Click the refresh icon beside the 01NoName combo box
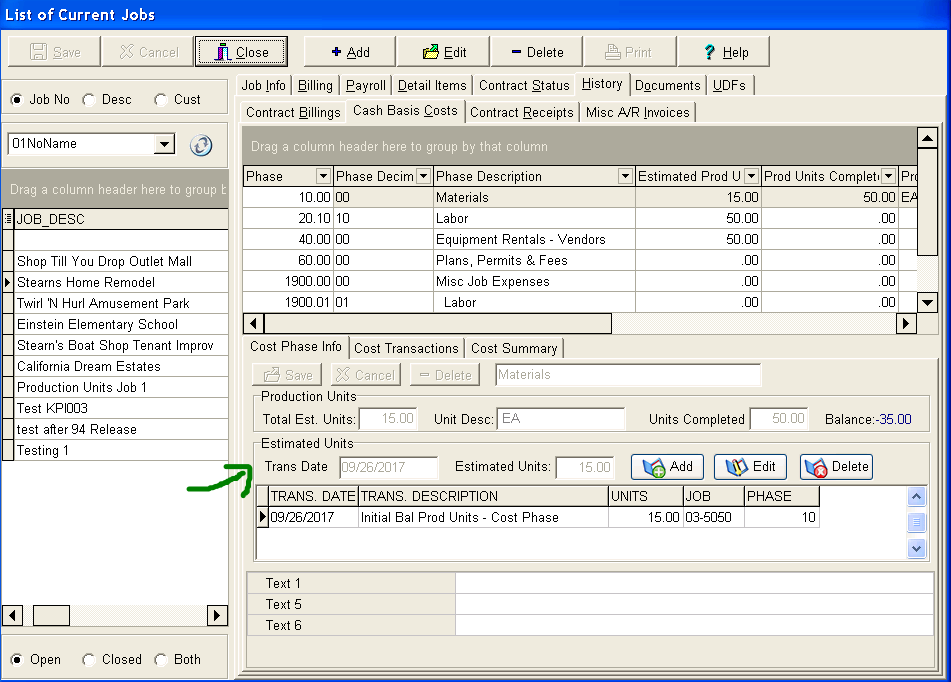 click(x=201, y=145)
